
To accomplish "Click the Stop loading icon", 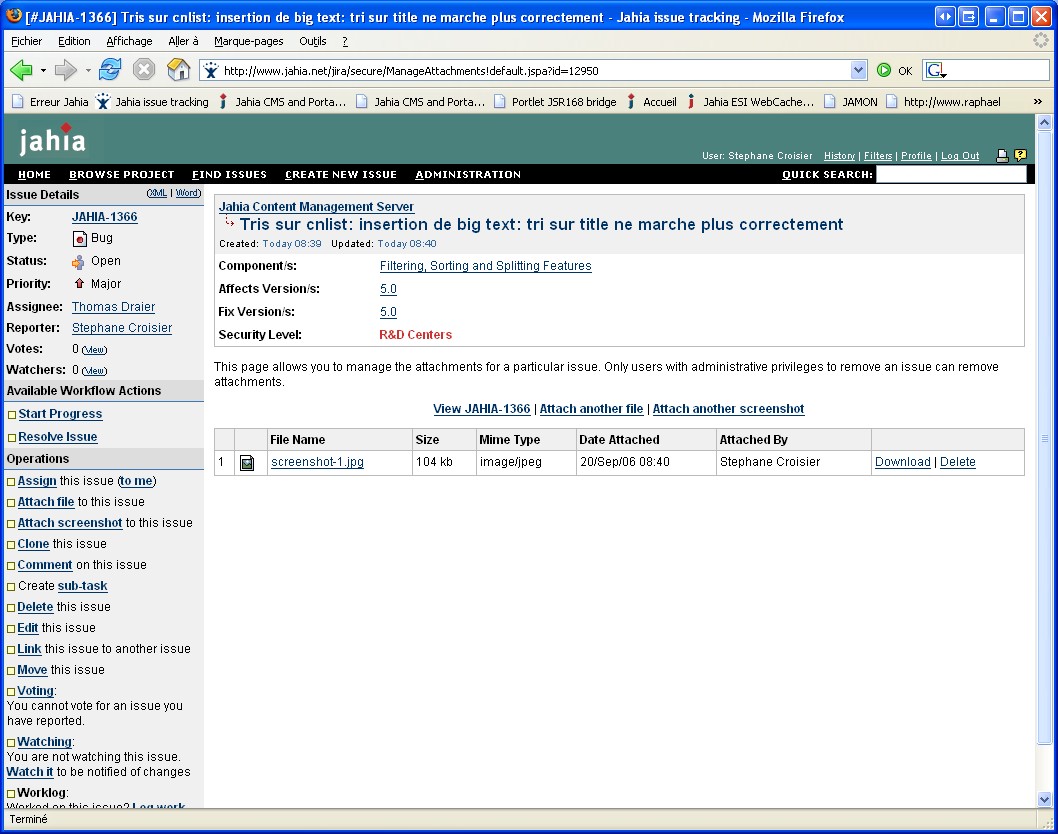I will pos(144,70).
